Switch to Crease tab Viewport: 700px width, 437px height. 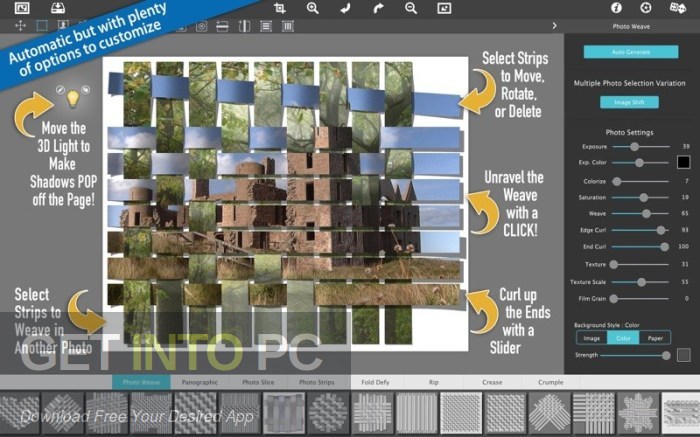pos(492,382)
